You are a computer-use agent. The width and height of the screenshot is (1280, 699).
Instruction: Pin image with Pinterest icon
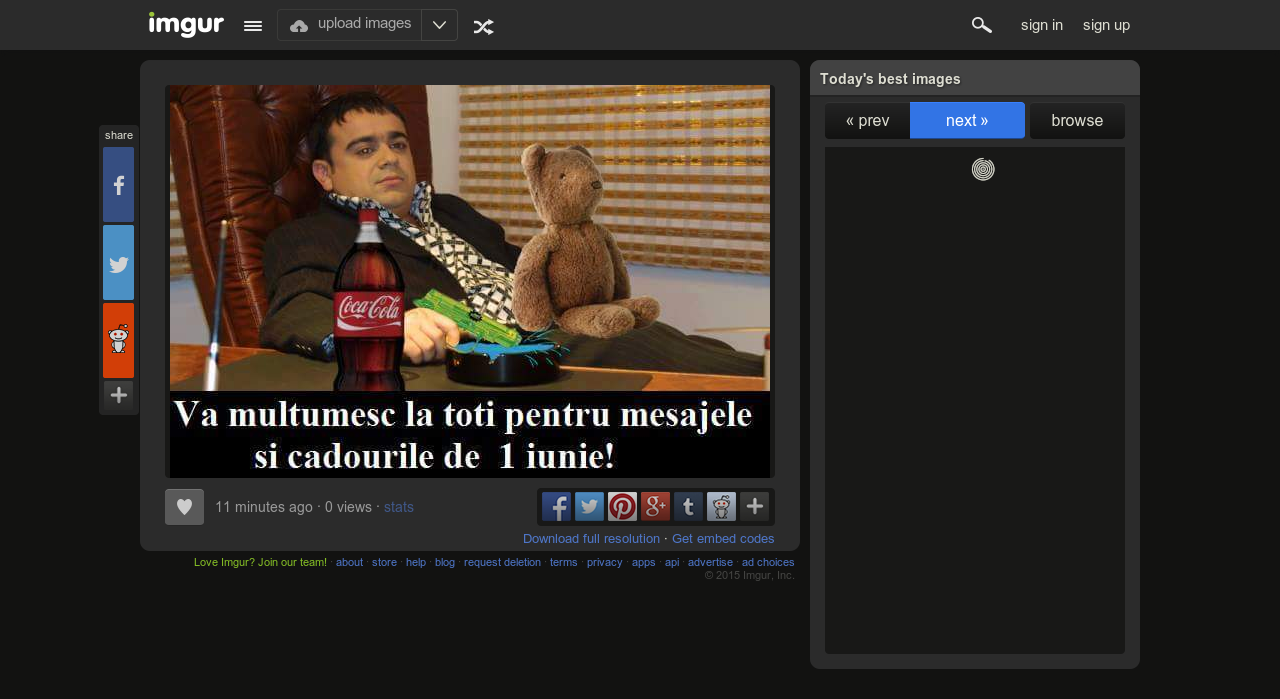[x=623, y=507]
